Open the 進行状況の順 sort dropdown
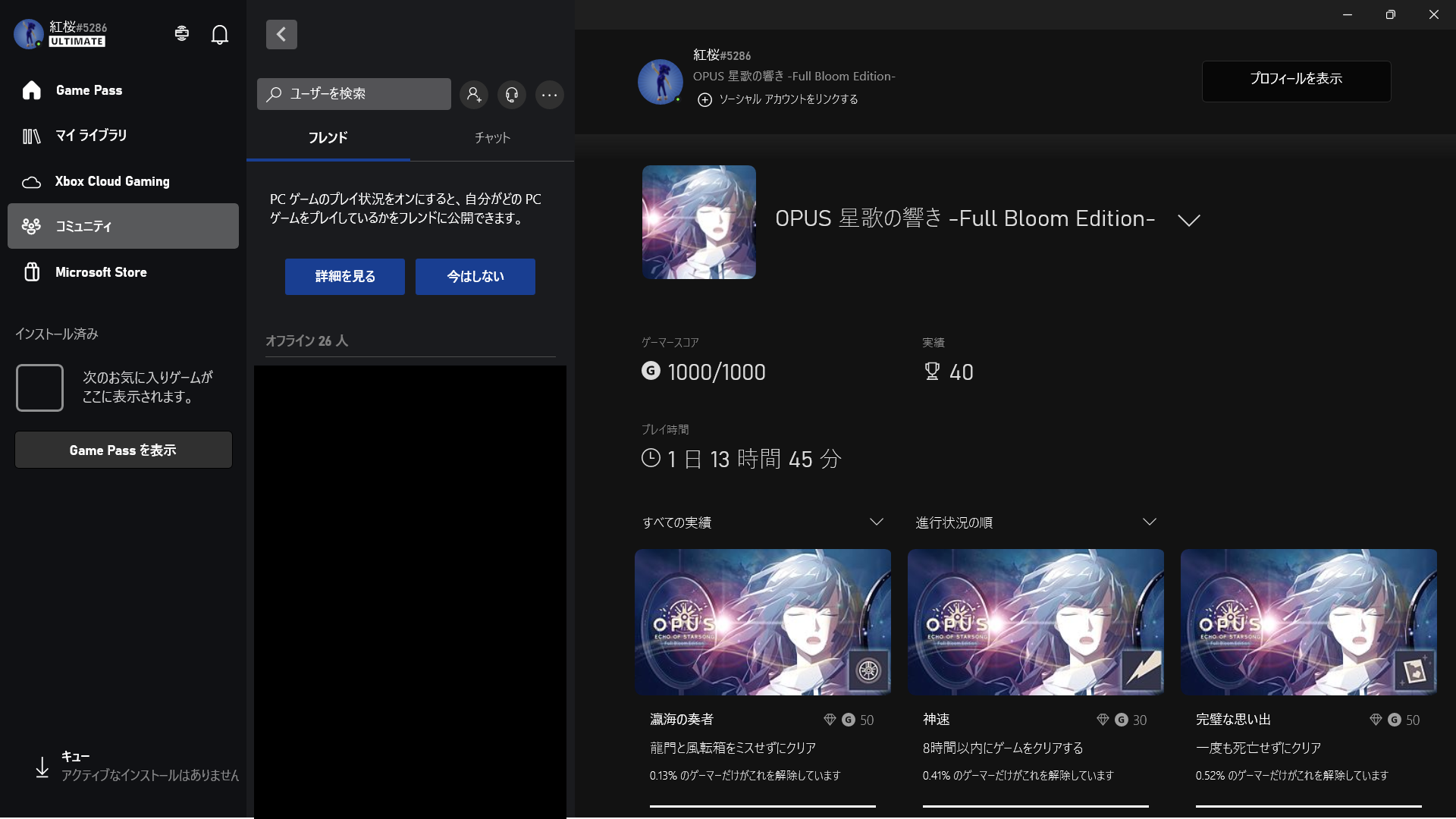Screen dimensions: 1456x819 tap(1036, 522)
